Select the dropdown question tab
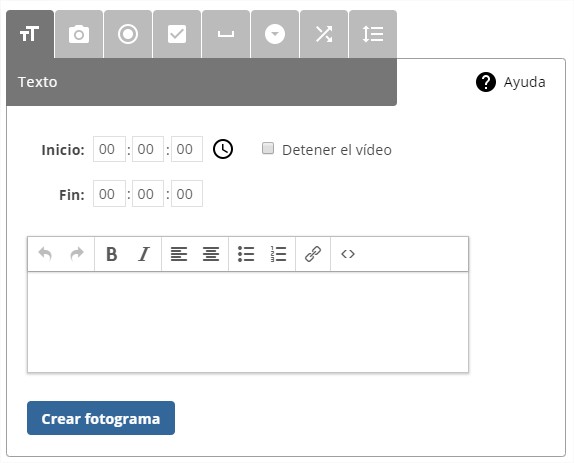The image size is (574, 463). tap(275, 34)
